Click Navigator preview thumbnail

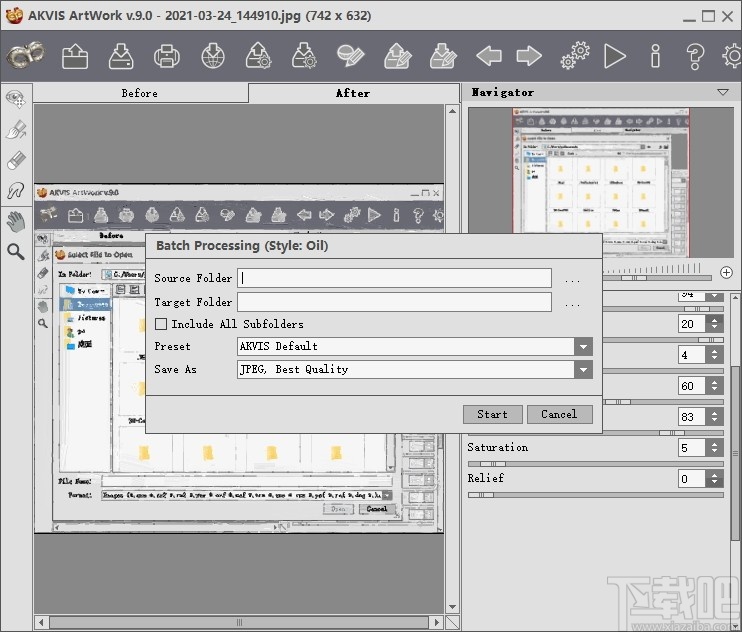pos(601,183)
